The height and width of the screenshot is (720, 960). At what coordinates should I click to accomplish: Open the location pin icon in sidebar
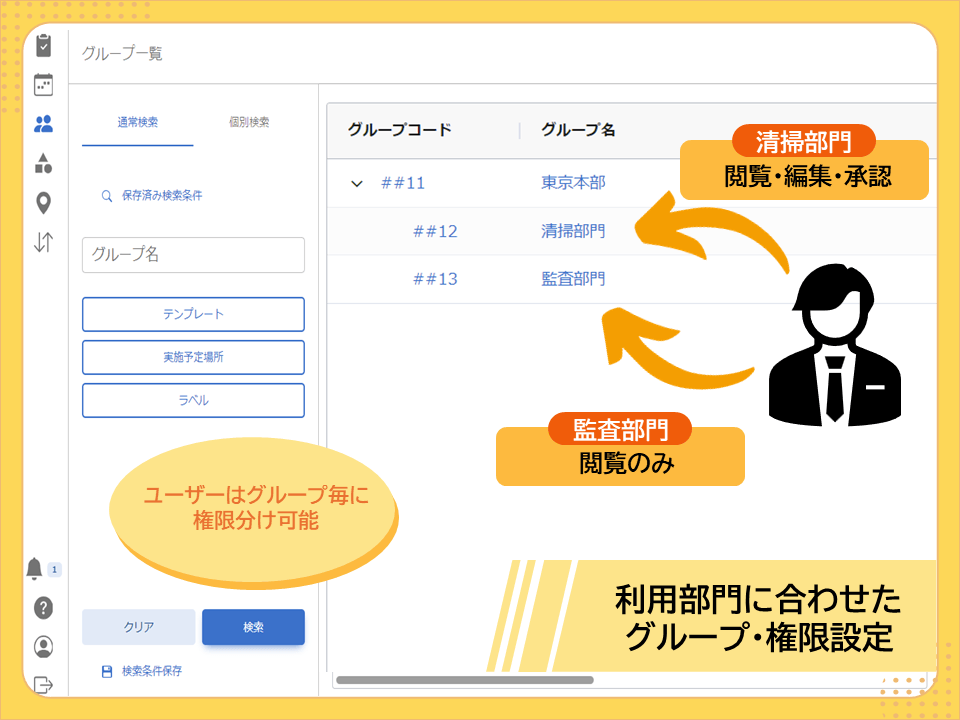(43, 203)
